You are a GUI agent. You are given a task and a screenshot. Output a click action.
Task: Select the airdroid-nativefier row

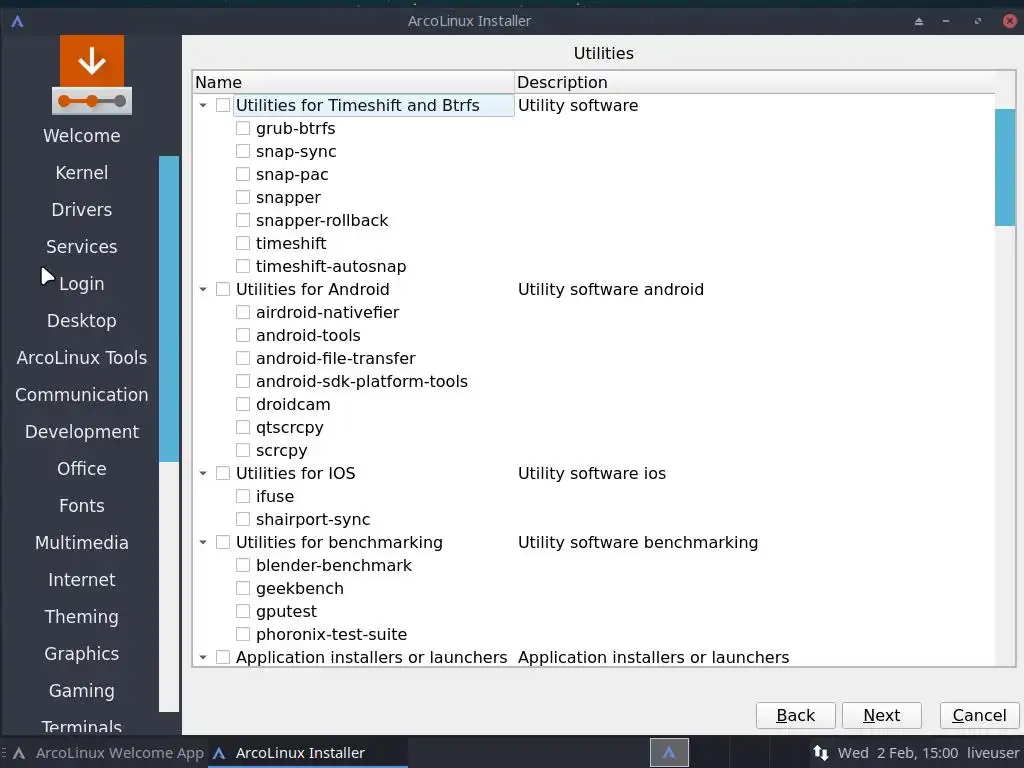click(x=327, y=312)
